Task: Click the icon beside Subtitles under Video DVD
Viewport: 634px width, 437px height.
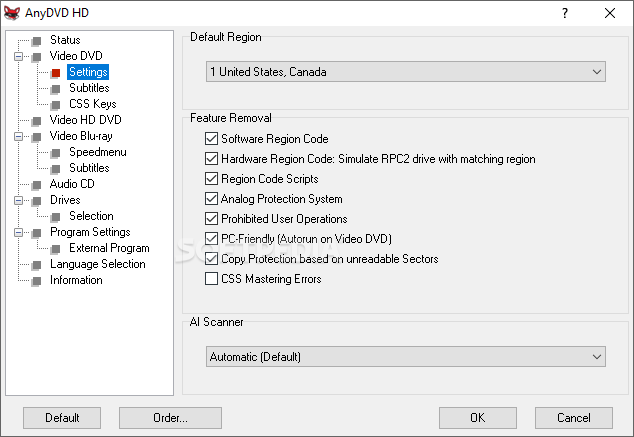Action: (56, 89)
